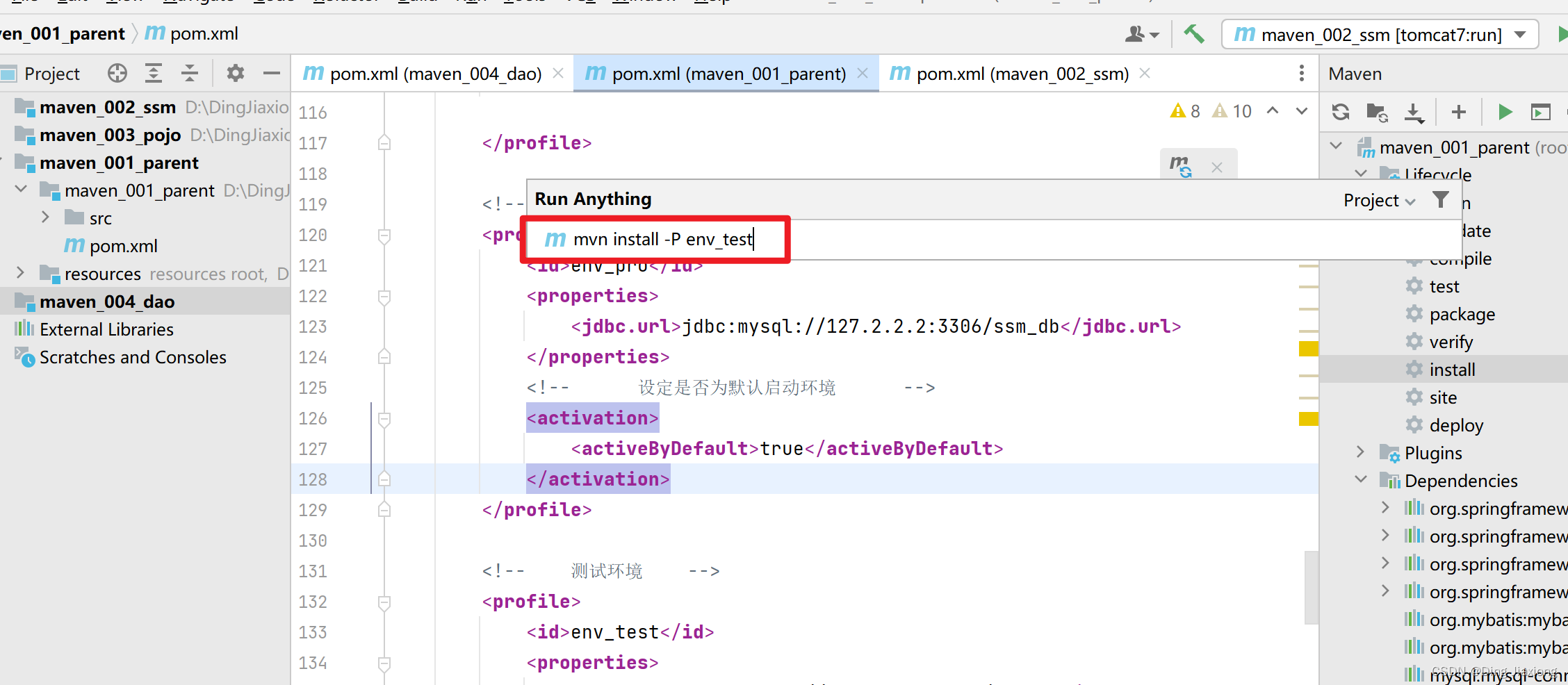This screenshot has height=685, width=1568.
Task: Collapse maven_001_parent folder in Project tree
Action: [21, 190]
